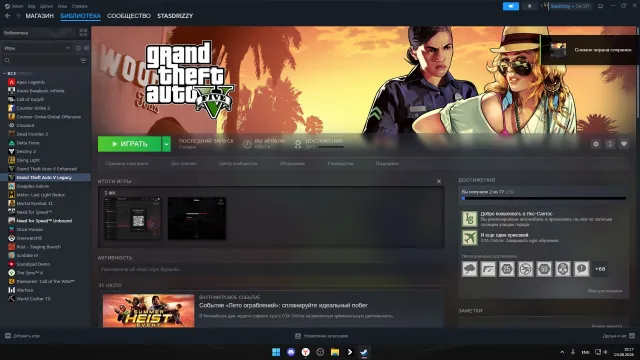Launch Yandex browser from taskbar
Viewport: 640px width, 360px height.
(305, 352)
